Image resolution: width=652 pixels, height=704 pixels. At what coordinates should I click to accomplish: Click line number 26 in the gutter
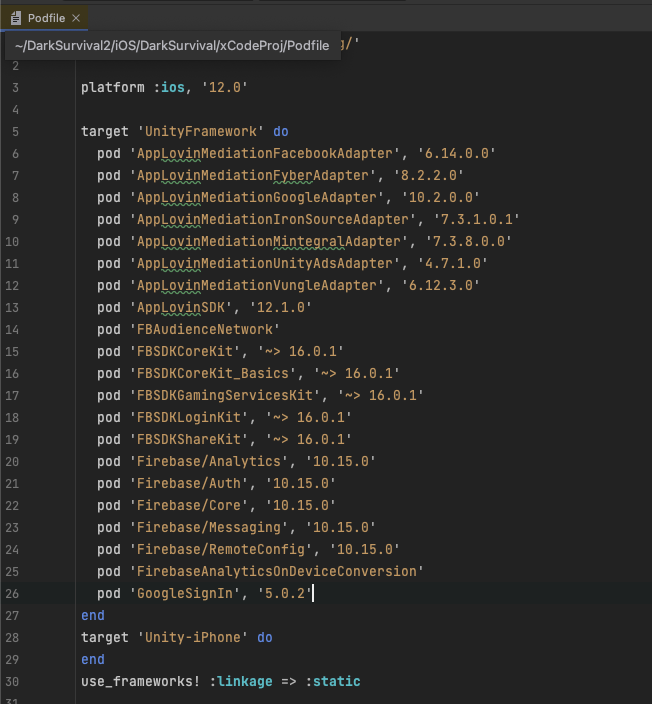tap(15, 593)
